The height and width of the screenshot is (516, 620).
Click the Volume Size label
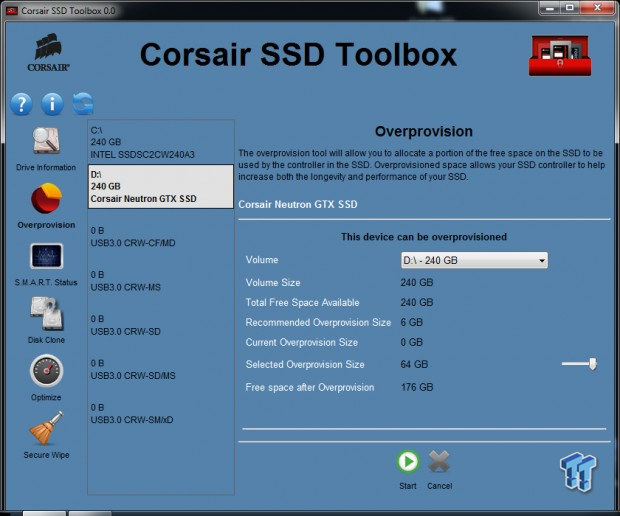273,283
